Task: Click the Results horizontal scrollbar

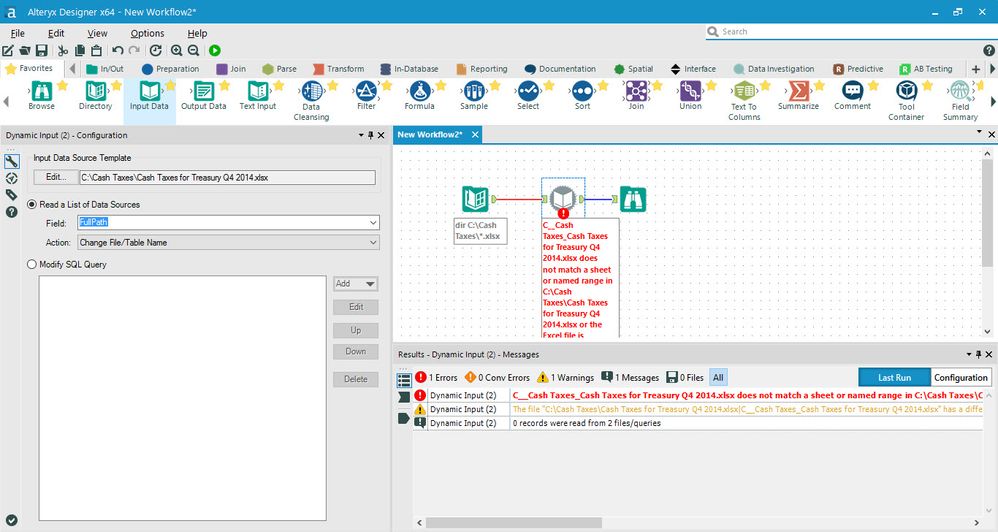Action: pyautogui.click(x=514, y=522)
